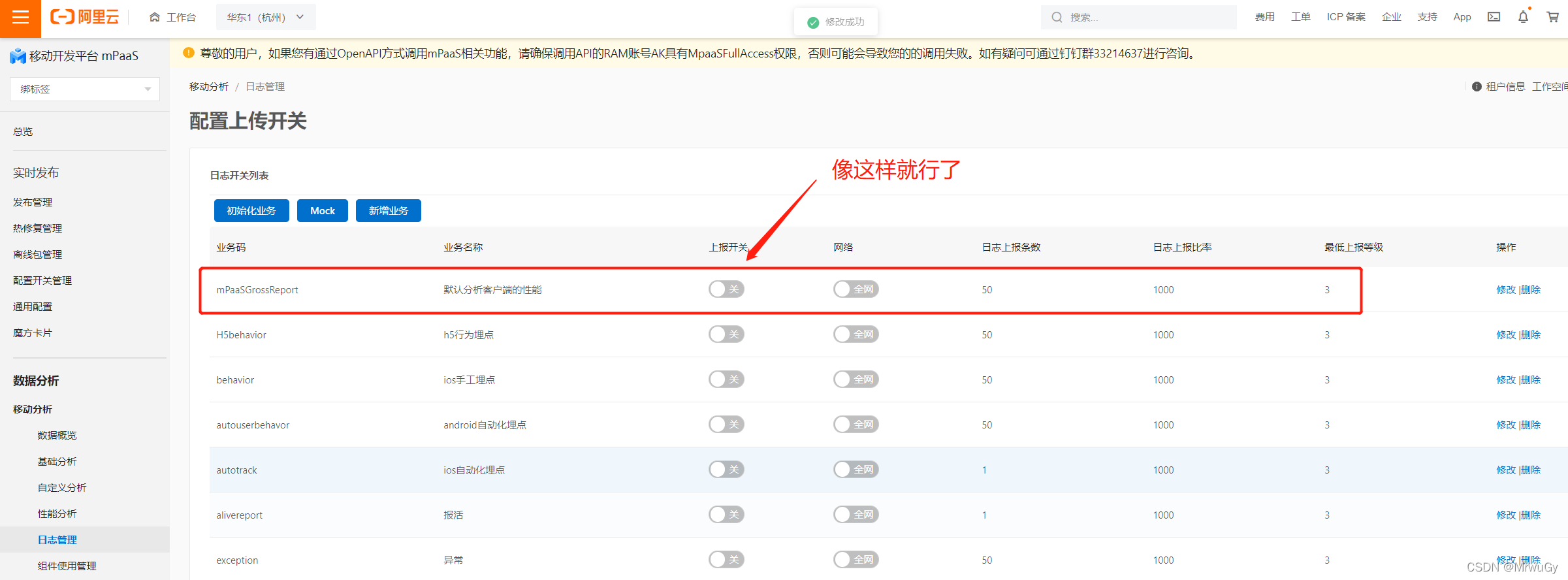
Task: Open 热修复管理 in the sidebar
Action: pyautogui.click(x=37, y=229)
